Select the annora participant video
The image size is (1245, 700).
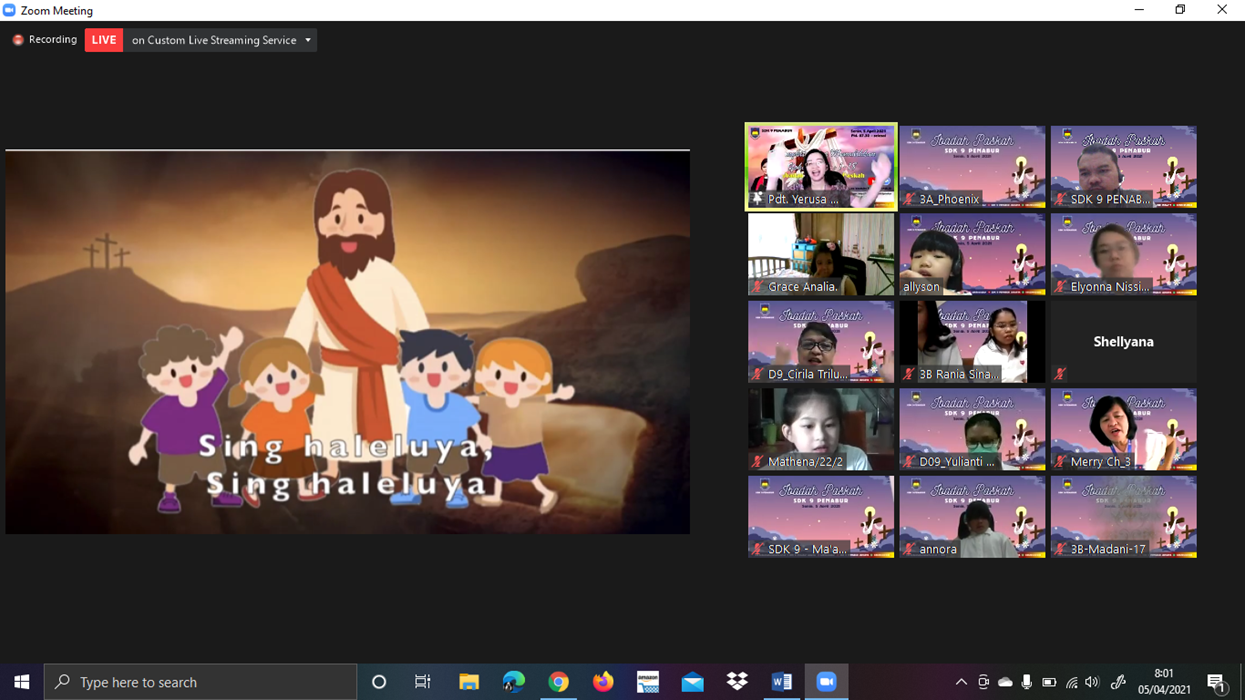point(972,517)
